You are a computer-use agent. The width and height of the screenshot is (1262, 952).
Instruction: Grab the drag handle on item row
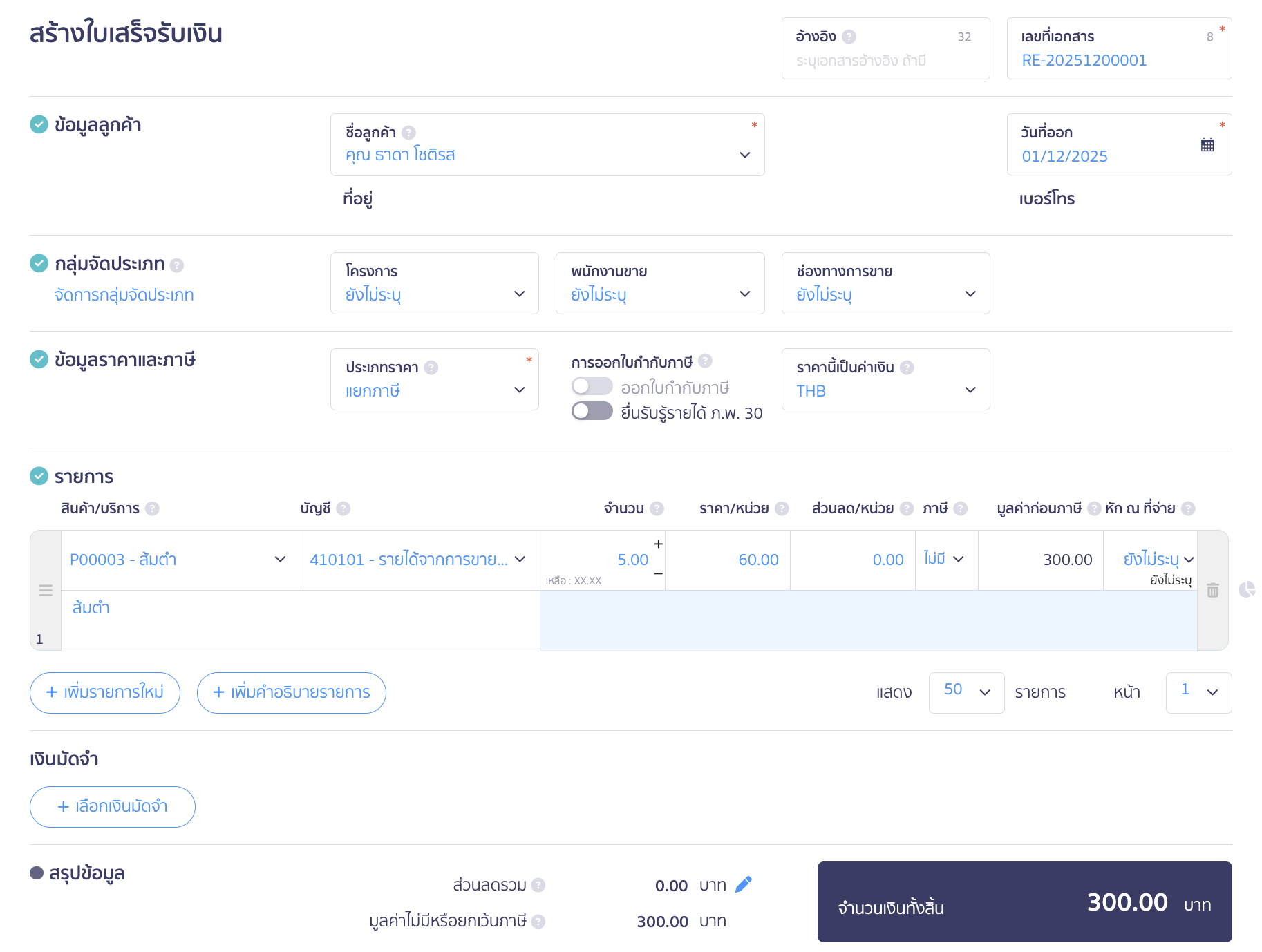[x=46, y=591]
